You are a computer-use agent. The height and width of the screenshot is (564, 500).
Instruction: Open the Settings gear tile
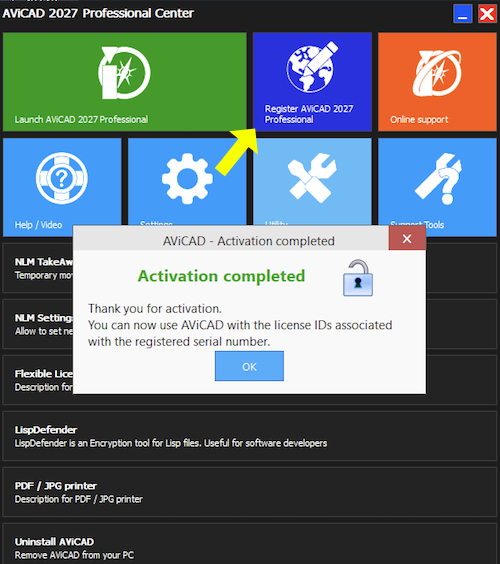pos(187,182)
